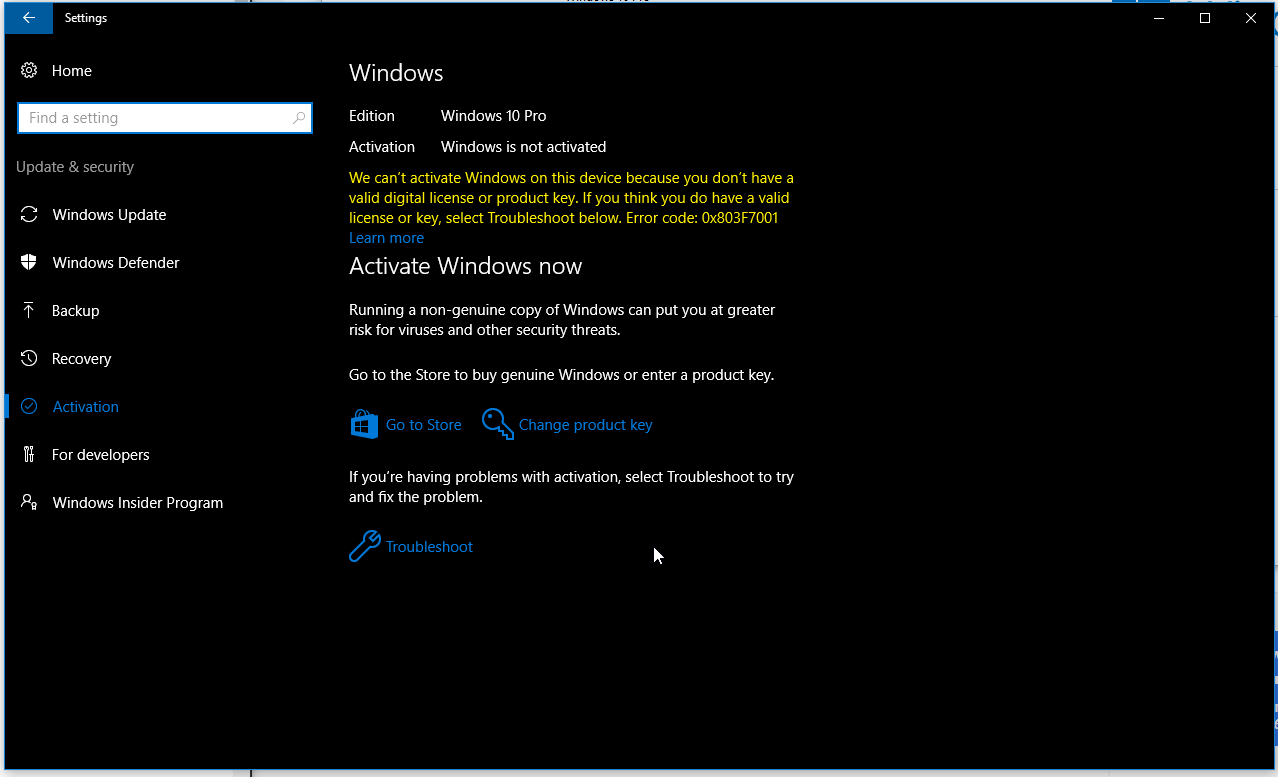Click the 'Windows is not activated' text
The height and width of the screenshot is (777, 1278).
(524, 147)
